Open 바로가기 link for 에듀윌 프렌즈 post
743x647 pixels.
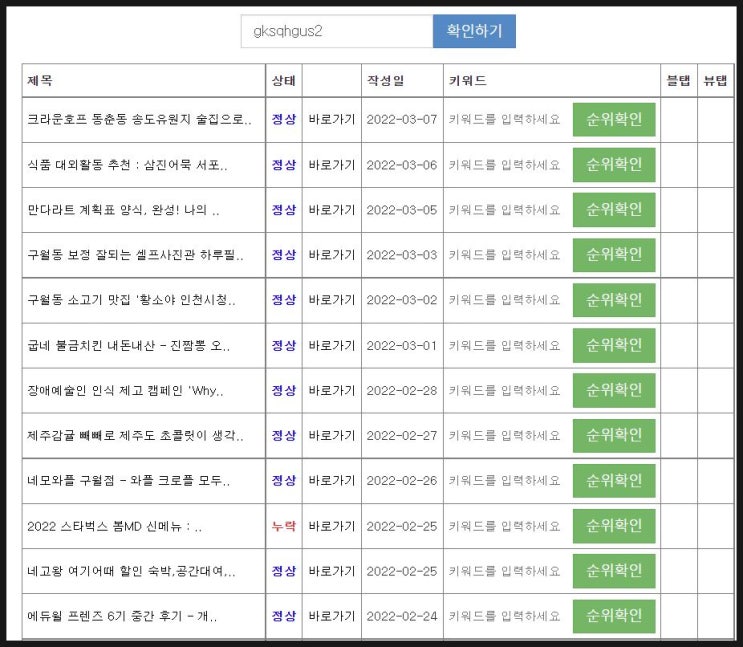(332, 616)
